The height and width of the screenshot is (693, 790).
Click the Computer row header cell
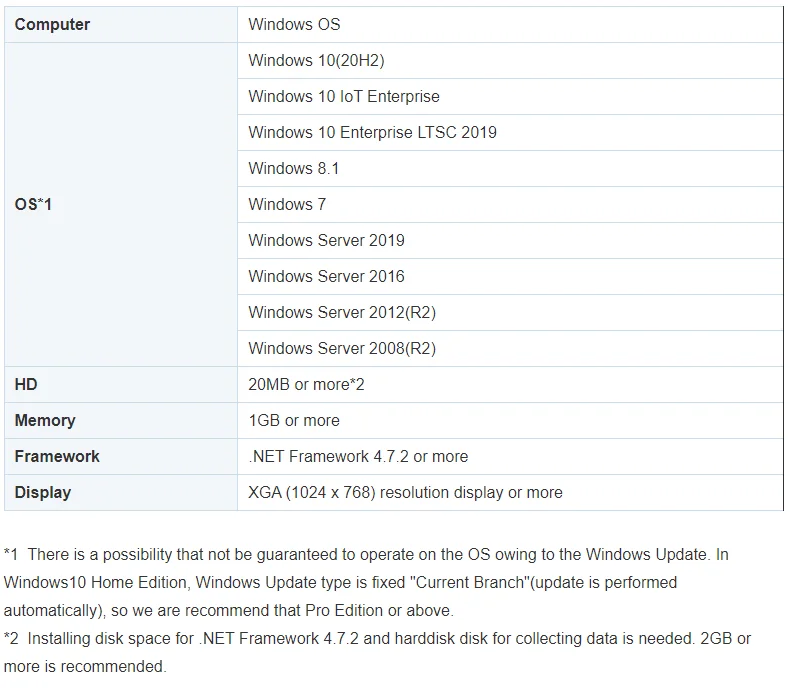coord(52,24)
